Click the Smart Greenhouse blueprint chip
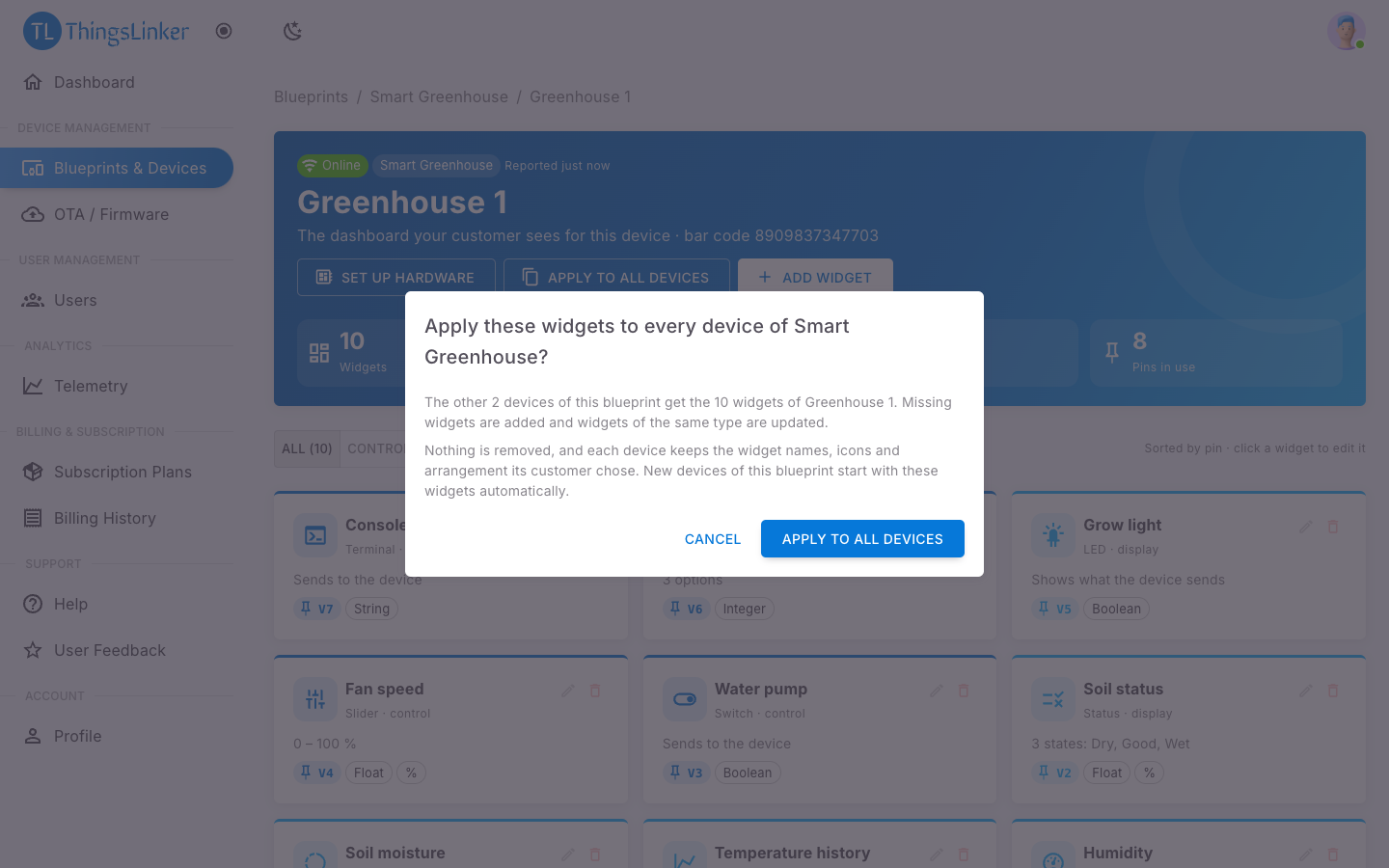The image size is (1389, 868). click(x=436, y=165)
